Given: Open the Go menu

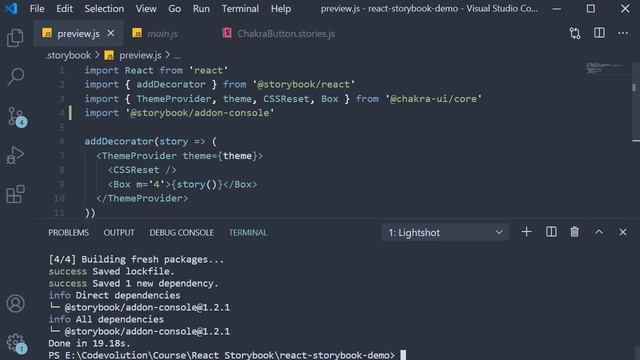Looking at the screenshot, I should point(174,9).
